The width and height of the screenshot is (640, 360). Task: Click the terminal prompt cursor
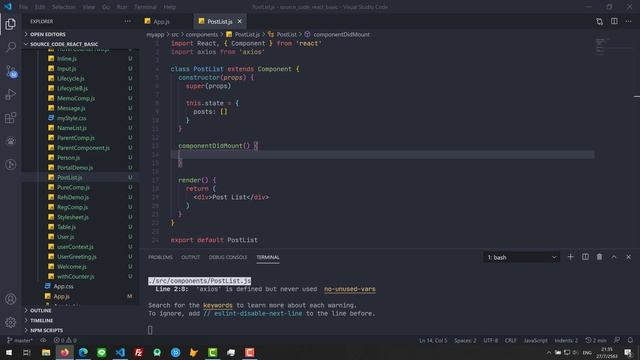150,330
